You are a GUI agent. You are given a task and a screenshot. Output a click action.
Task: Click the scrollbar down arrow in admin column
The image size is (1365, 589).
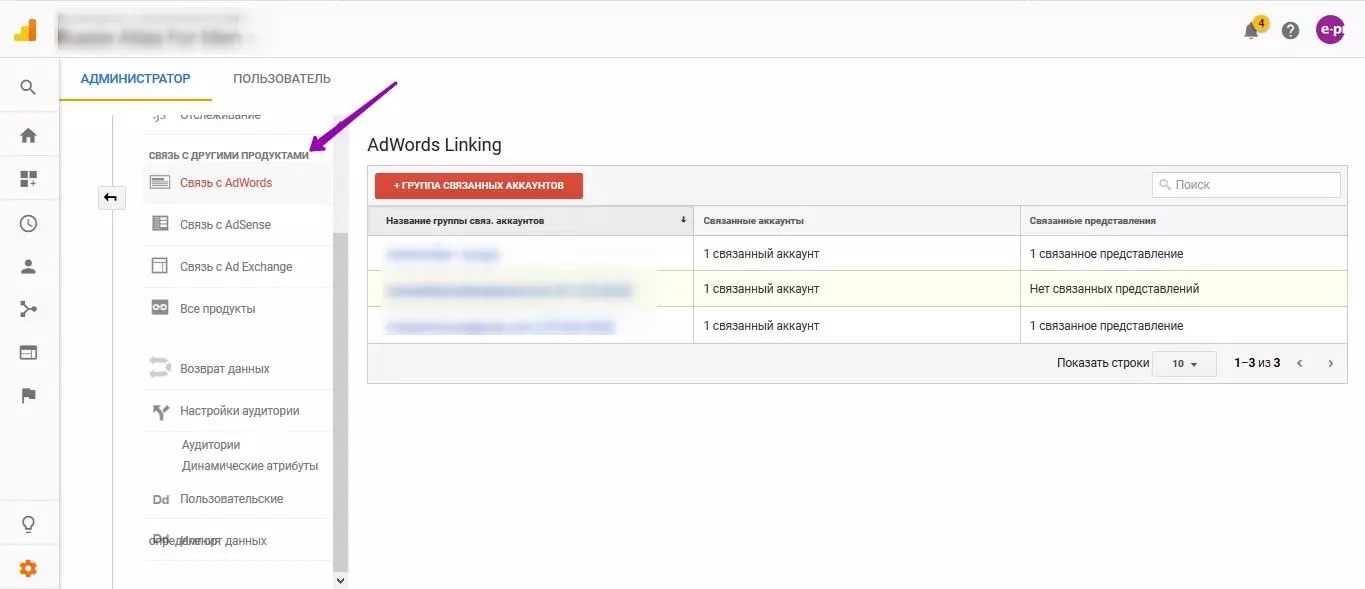pos(340,579)
